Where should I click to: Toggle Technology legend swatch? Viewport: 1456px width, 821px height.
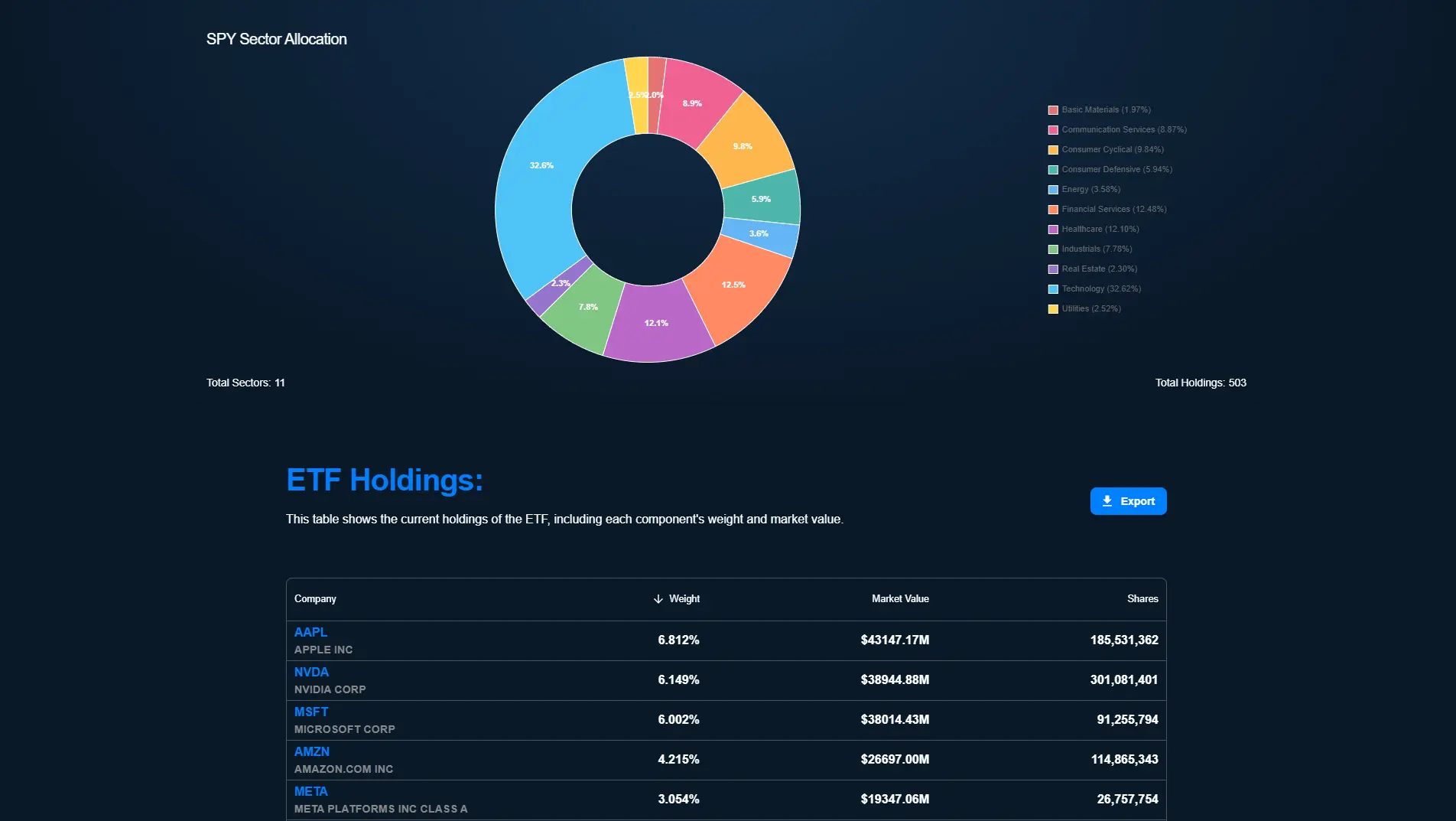[x=1053, y=289]
